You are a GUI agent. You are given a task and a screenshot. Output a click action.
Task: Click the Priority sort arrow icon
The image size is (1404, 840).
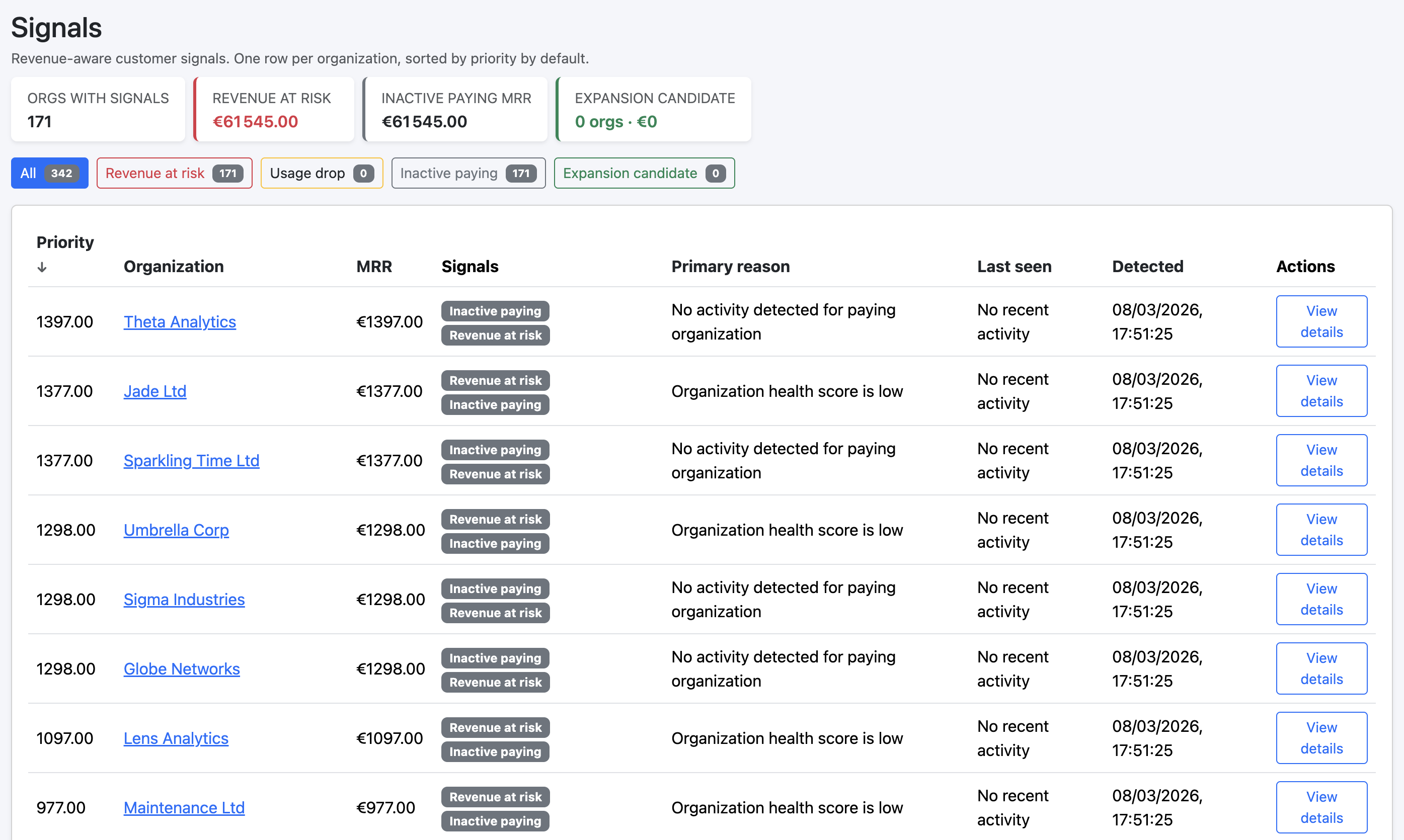coord(42,267)
